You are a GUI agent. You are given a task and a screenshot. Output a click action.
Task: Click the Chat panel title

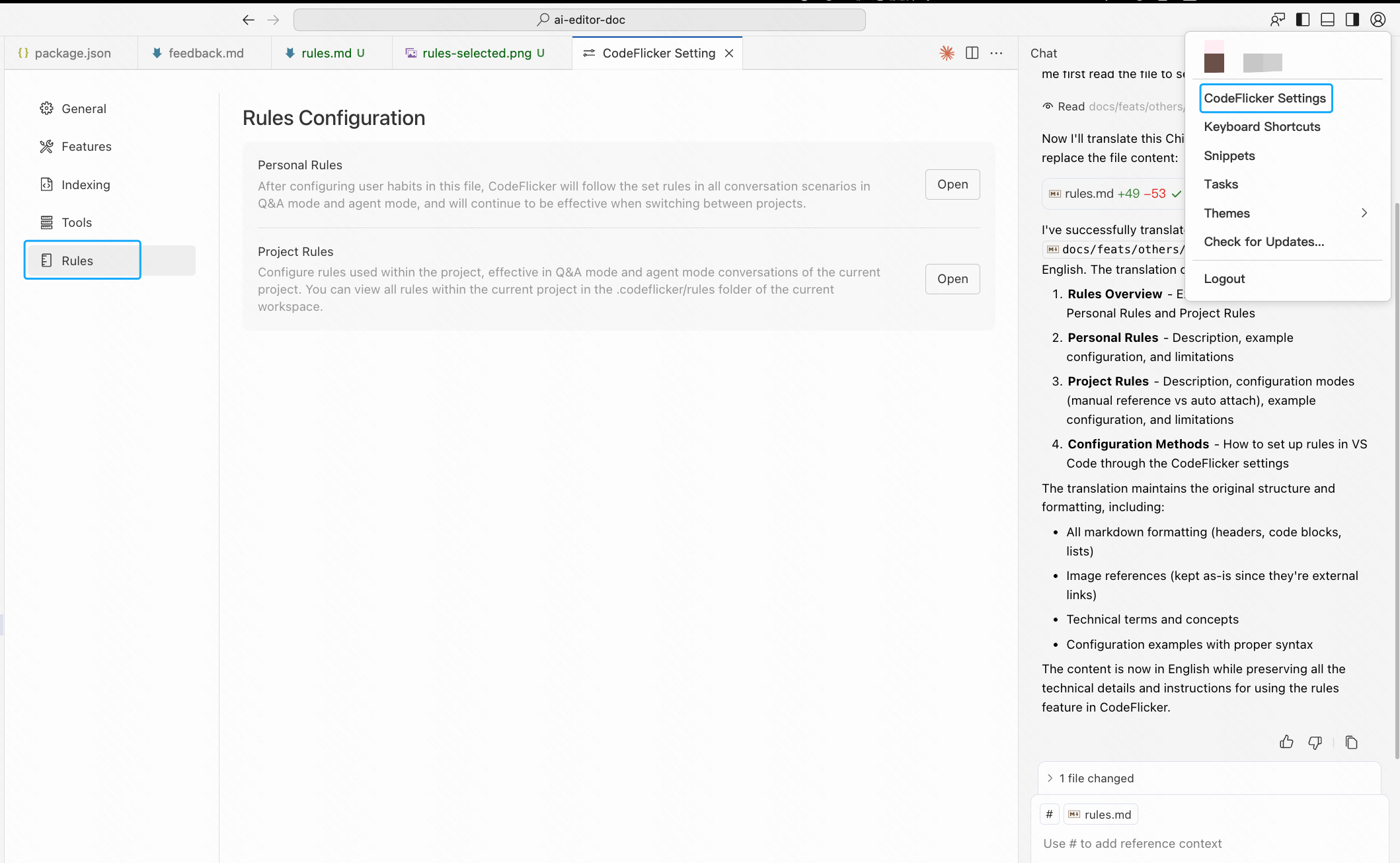click(x=1044, y=53)
